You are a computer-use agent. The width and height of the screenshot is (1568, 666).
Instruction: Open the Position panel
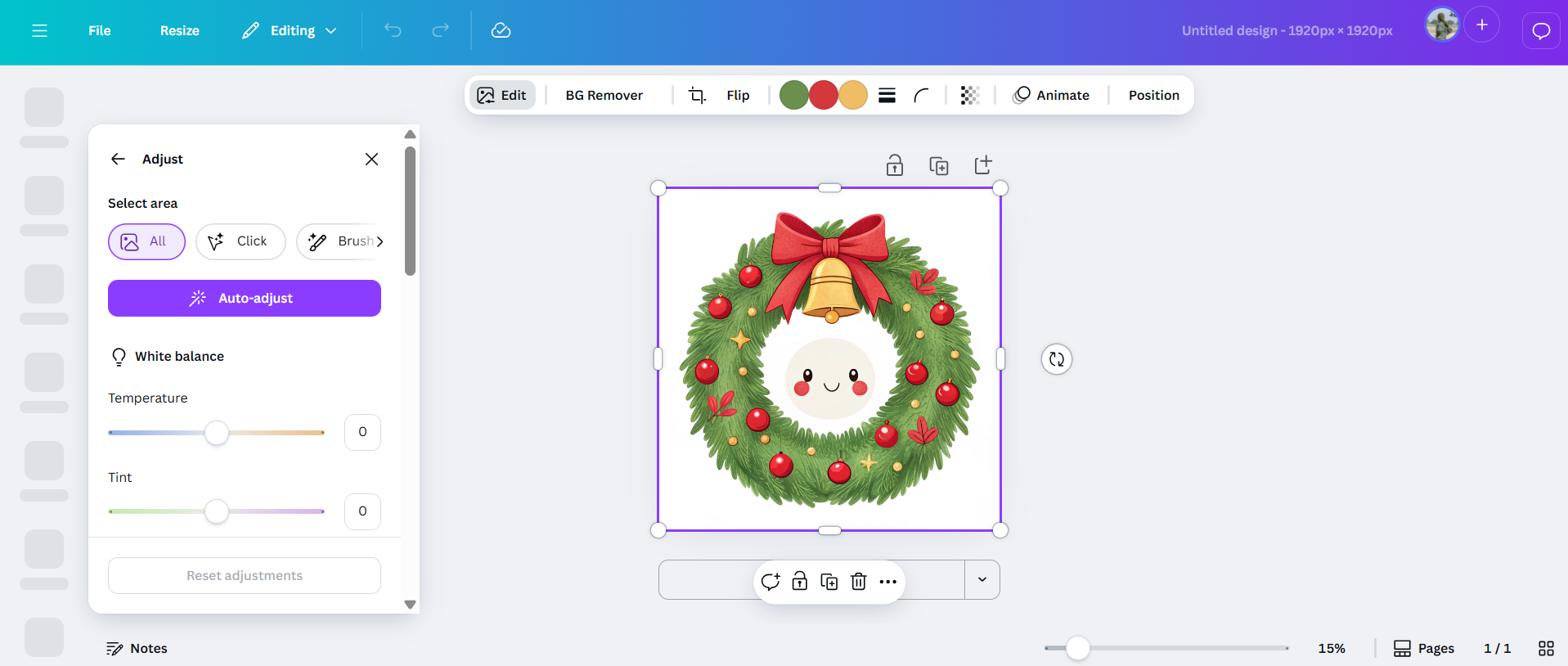[x=1154, y=95]
